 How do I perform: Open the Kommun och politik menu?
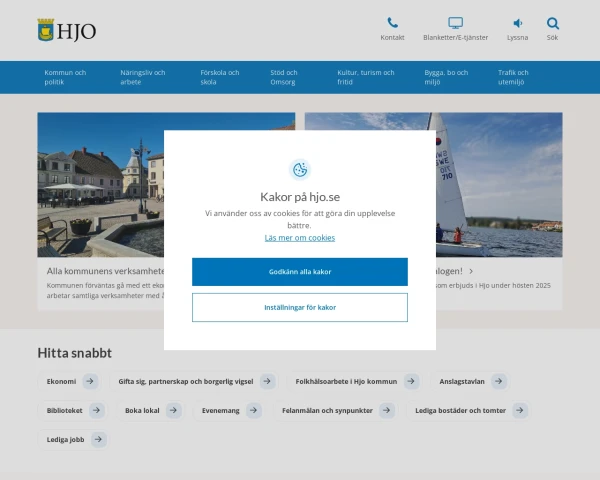pos(65,77)
